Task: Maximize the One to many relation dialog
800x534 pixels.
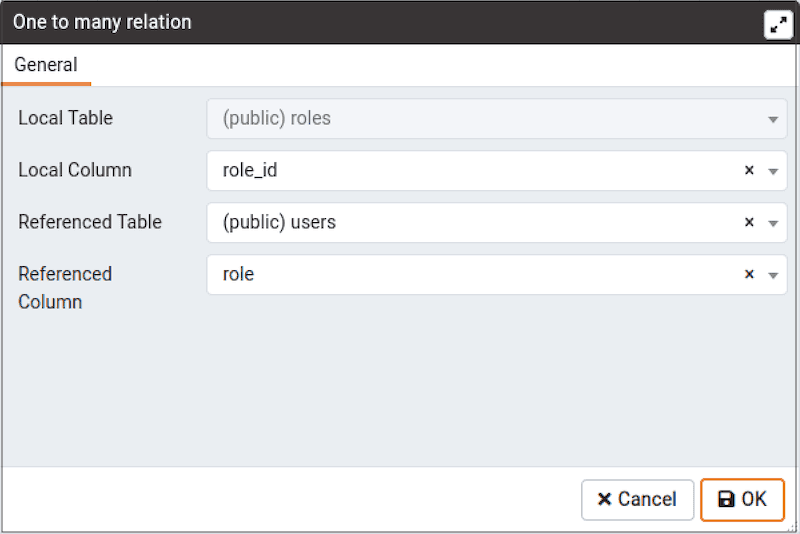Action: [x=778, y=23]
